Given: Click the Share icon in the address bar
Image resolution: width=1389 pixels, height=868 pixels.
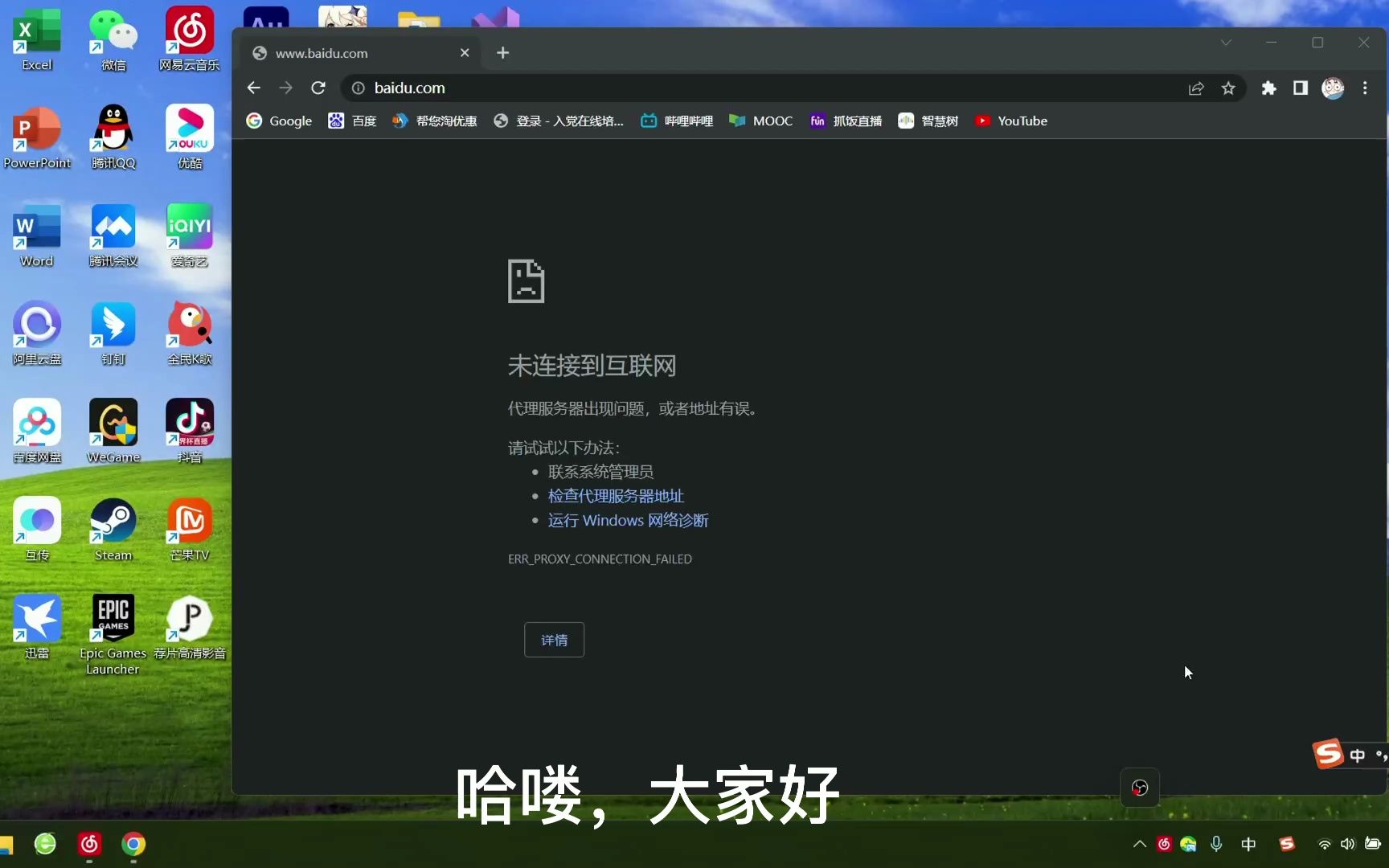Looking at the screenshot, I should [x=1196, y=88].
